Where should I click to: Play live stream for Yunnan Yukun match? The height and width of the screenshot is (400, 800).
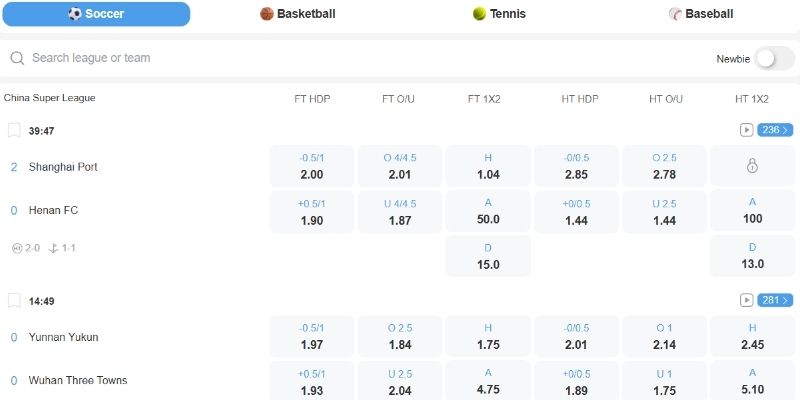point(746,301)
